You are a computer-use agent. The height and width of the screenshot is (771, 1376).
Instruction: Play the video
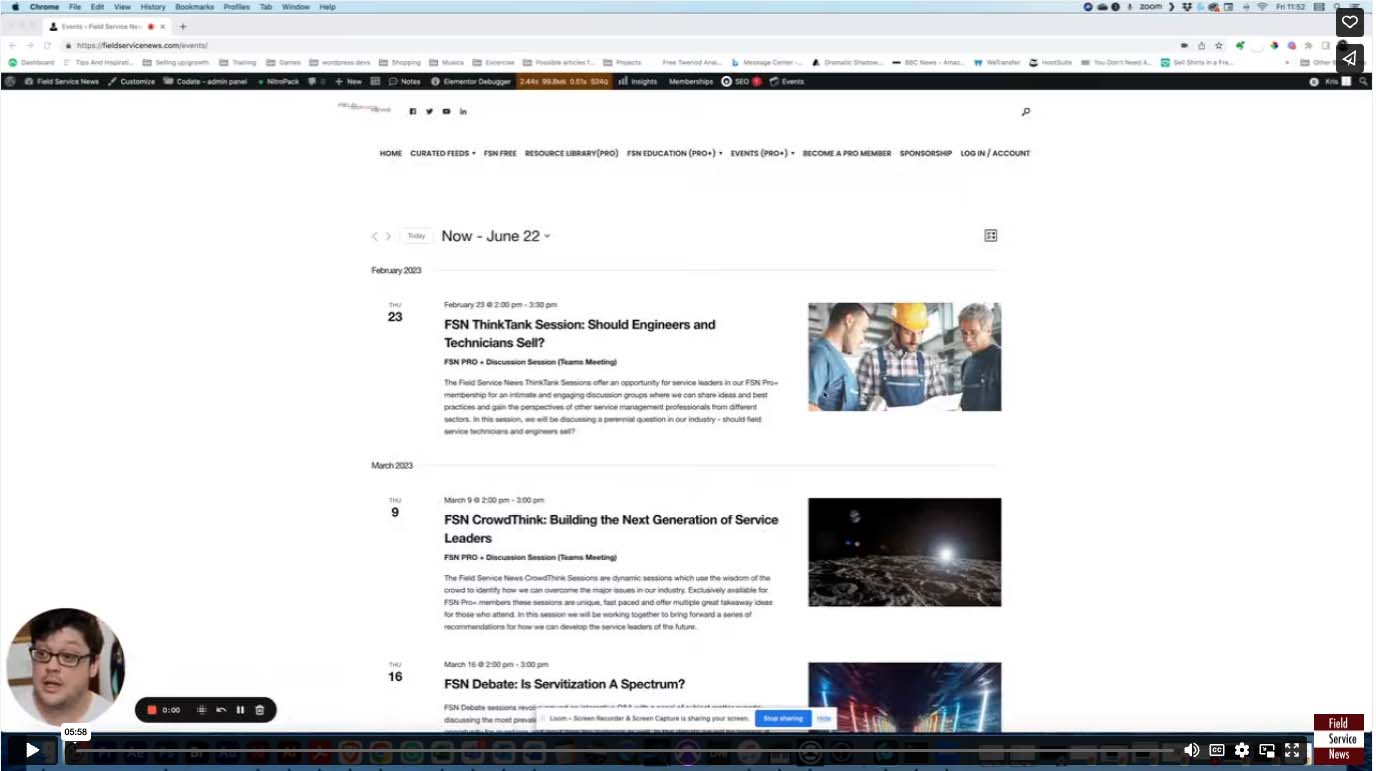coord(32,750)
